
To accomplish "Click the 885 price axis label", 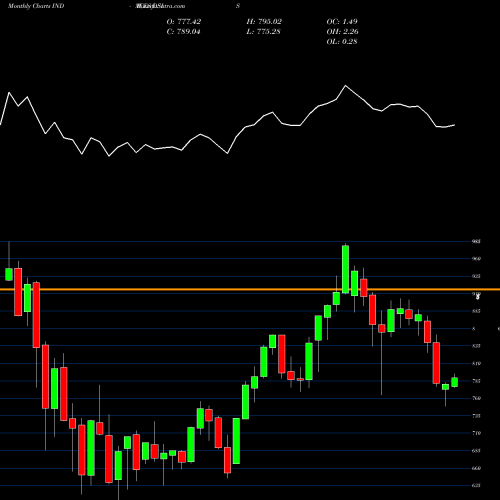I will (x=476, y=311).
